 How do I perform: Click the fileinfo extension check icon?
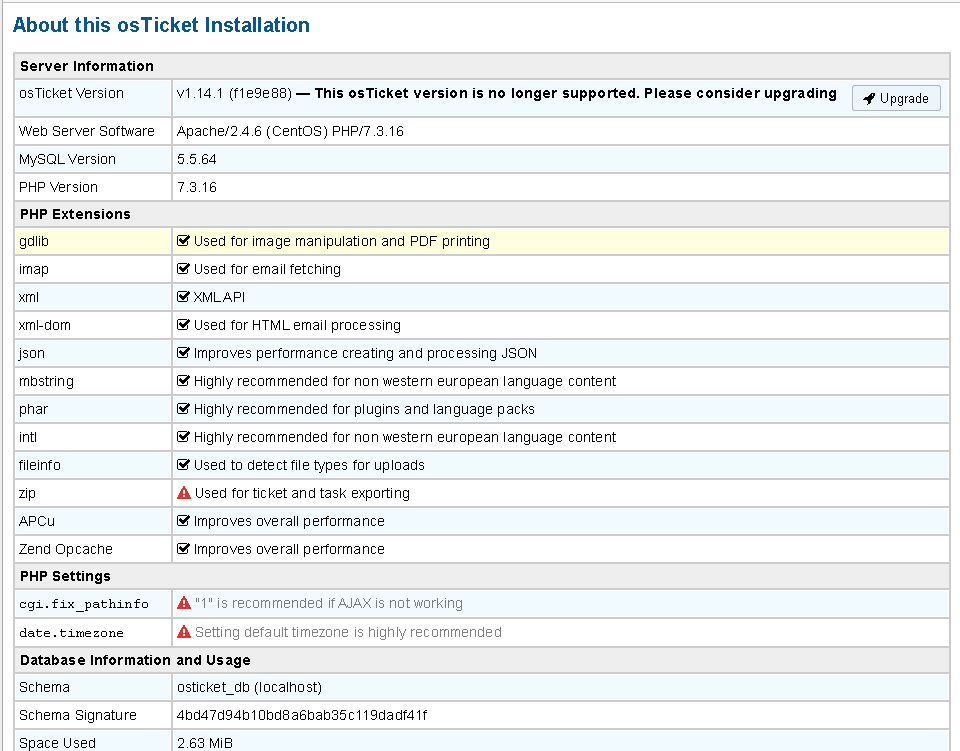point(184,465)
